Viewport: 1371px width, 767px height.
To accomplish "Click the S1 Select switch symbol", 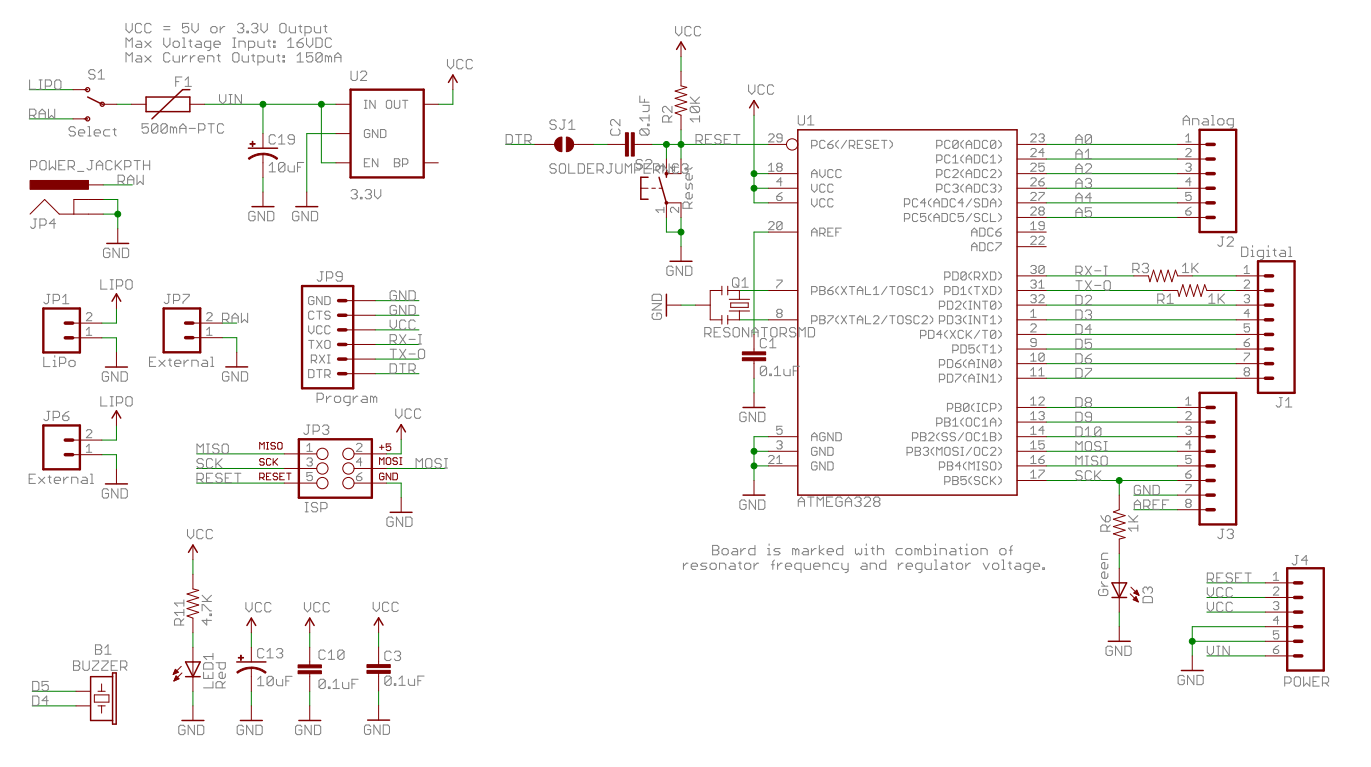I will pos(96,100).
